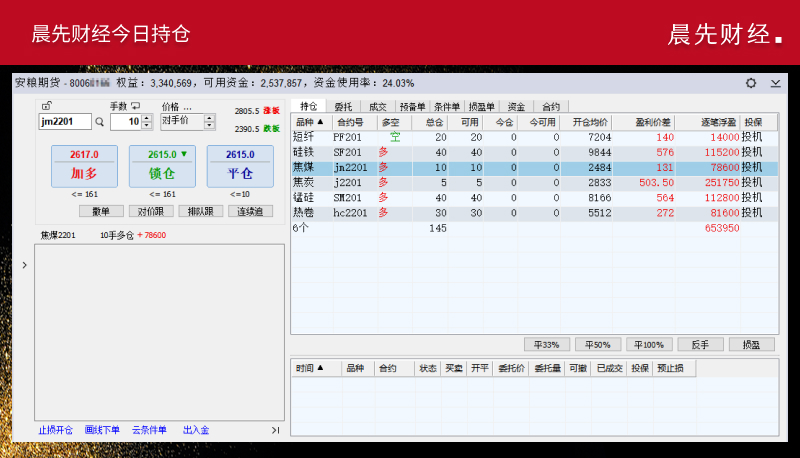This screenshot has height=458, width=800.
Task: Open the 条件单 tab
Action: pos(446,106)
